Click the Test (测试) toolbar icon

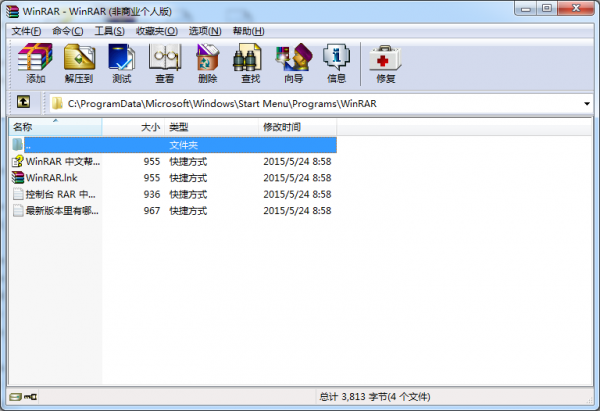(122, 63)
